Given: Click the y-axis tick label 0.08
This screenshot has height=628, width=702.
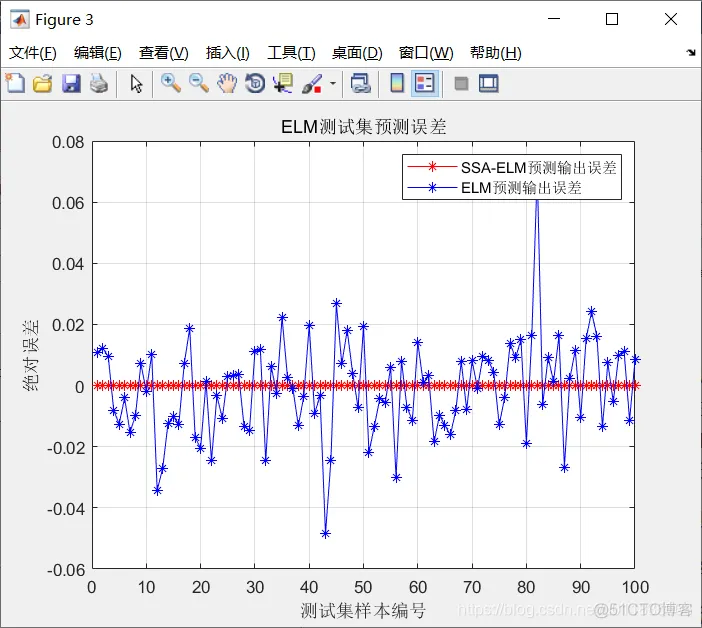Looking at the screenshot, I should click(x=68, y=142).
